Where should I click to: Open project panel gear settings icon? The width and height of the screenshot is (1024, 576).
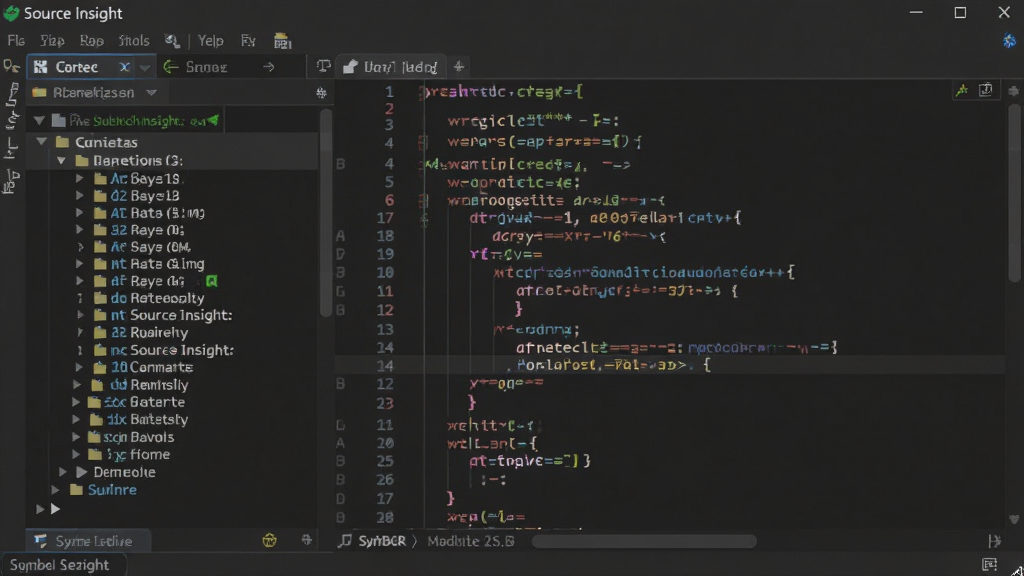(321, 93)
